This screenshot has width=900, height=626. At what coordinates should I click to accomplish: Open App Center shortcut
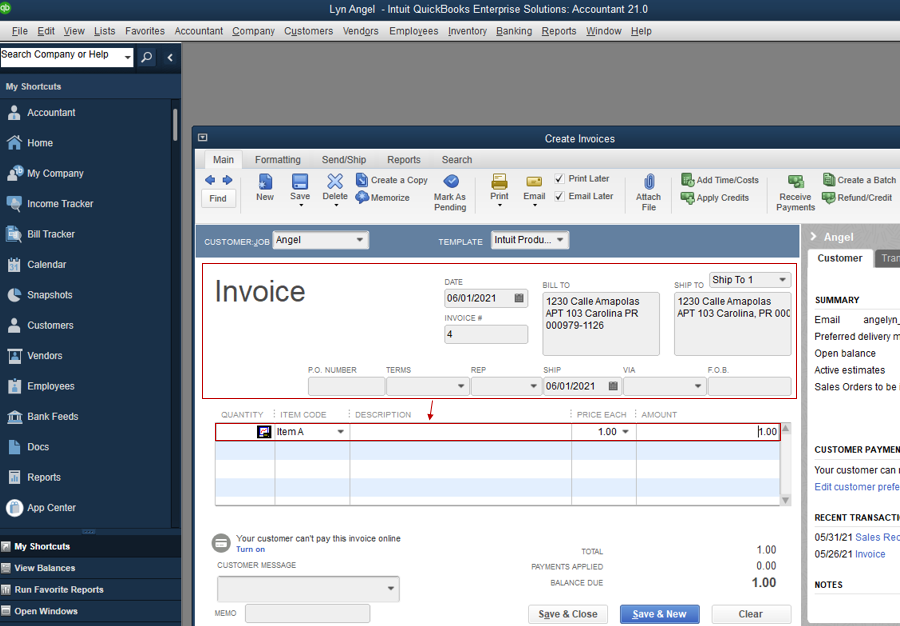(x=41, y=508)
